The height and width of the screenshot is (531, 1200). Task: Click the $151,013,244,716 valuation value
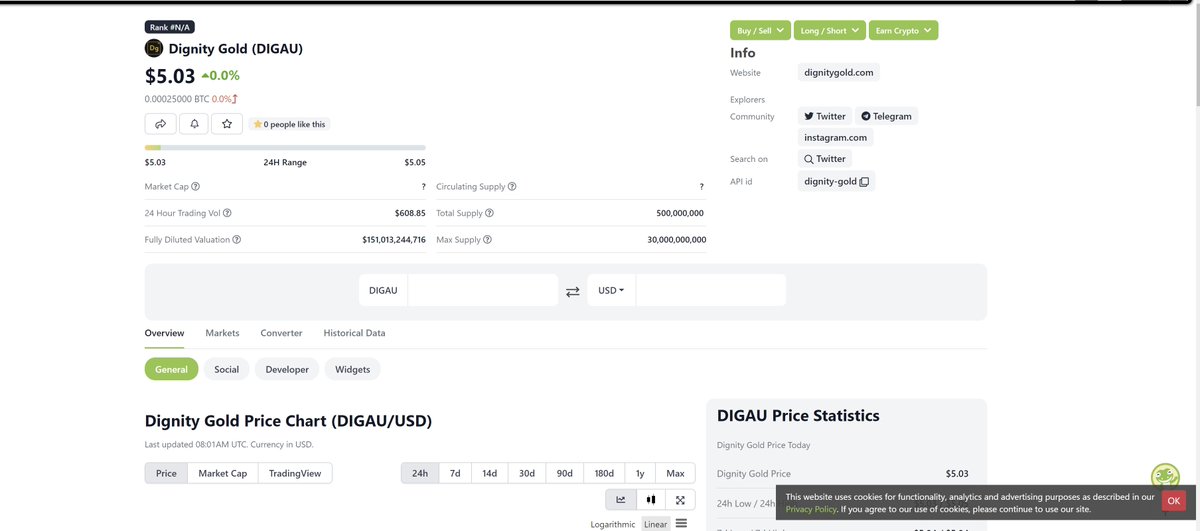[x=394, y=240]
